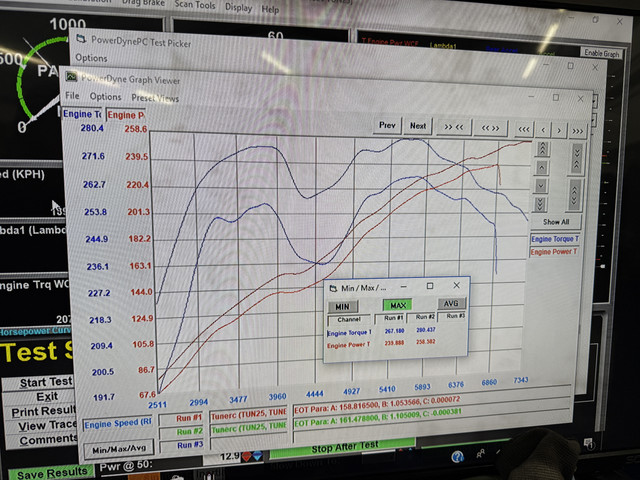Click the green Tunerc run #2 field

[249, 429]
